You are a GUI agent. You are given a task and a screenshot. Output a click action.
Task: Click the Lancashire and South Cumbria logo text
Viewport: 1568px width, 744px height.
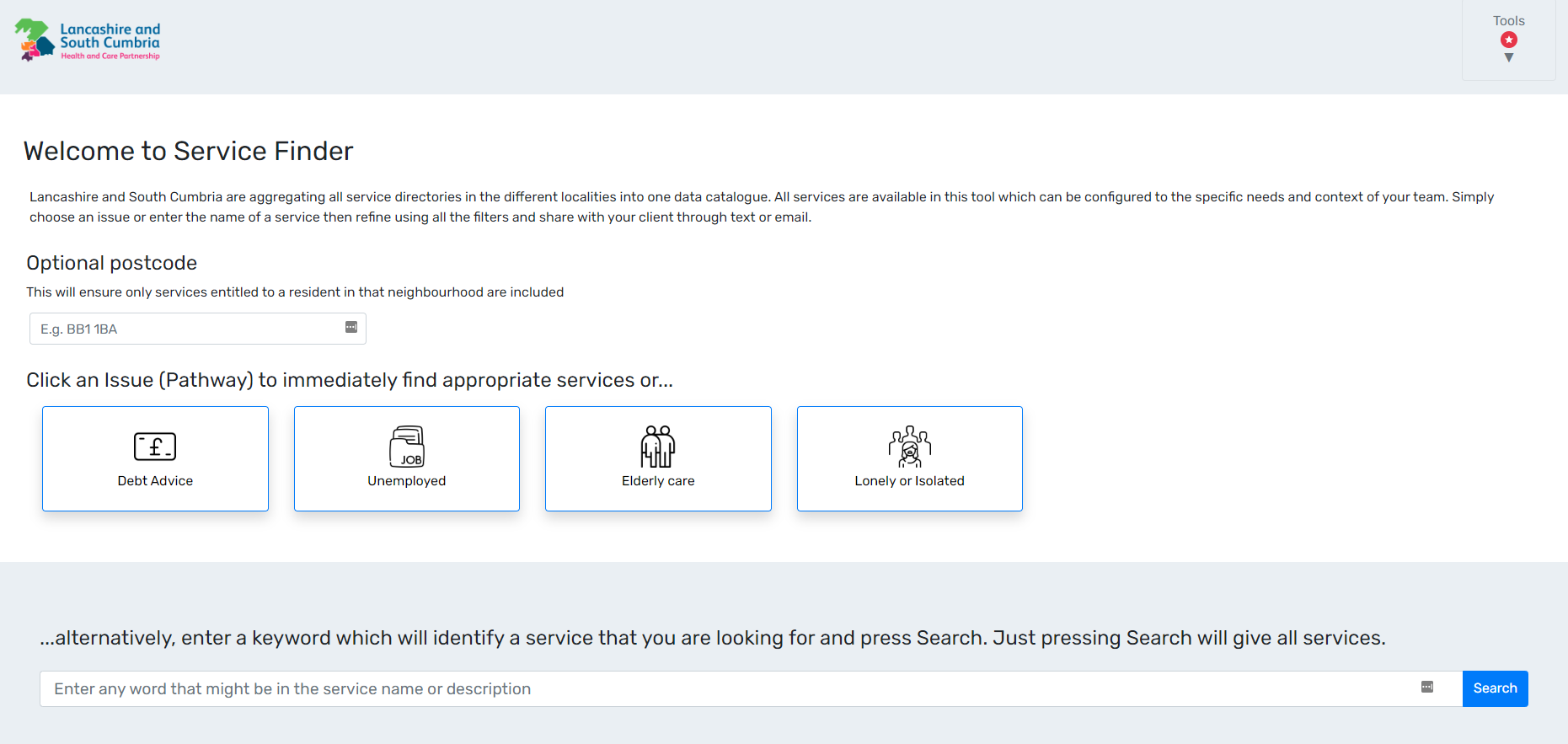coord(110,35)
